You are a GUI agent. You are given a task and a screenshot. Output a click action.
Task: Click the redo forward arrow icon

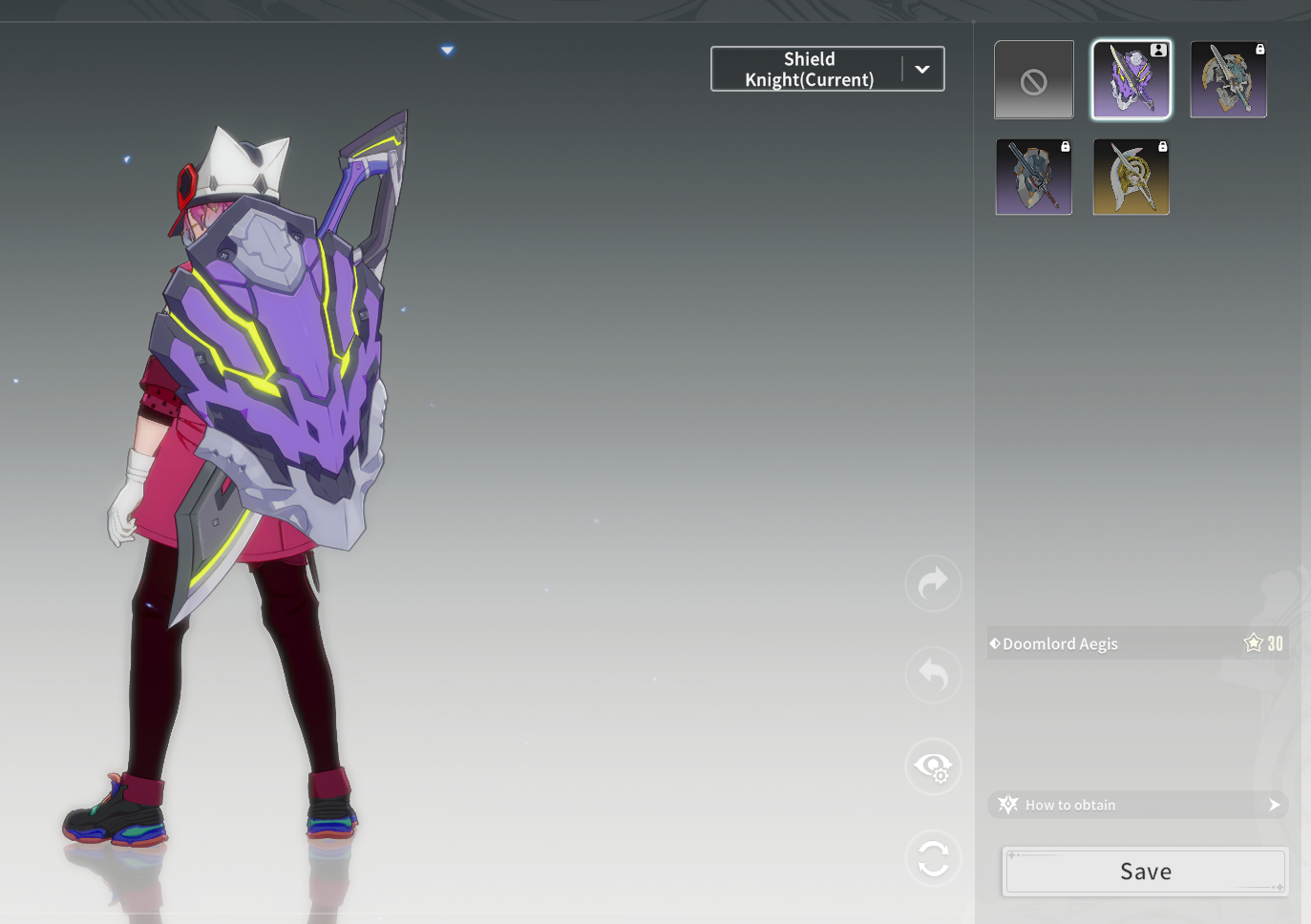click(x=933, y=583)
